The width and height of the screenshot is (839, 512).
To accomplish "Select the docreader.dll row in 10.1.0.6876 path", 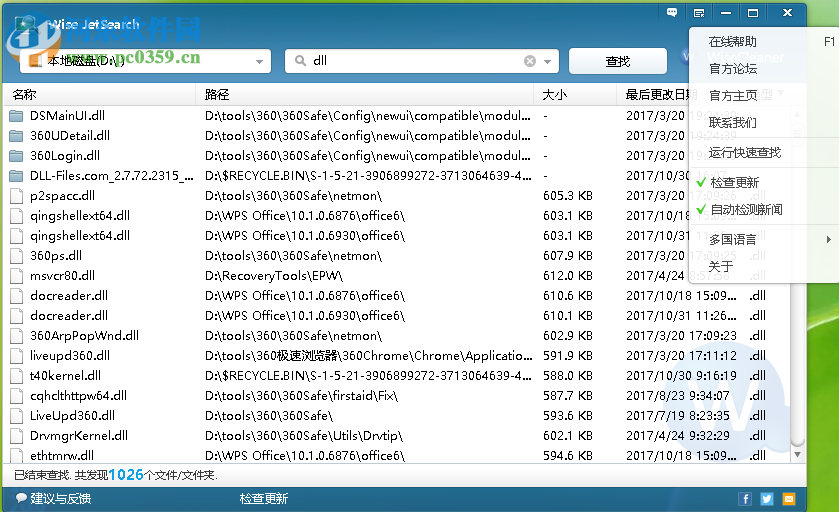I will (396, 296).
